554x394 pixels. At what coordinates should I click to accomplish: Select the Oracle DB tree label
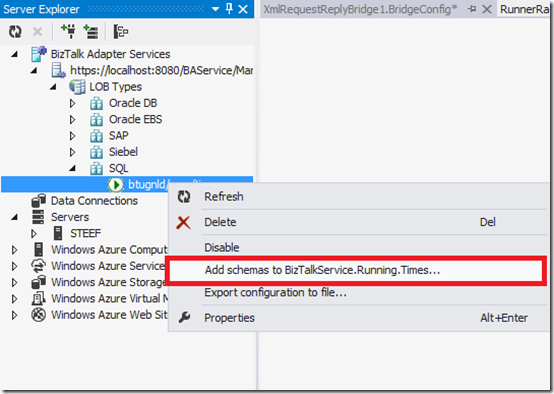coord(133,103)
